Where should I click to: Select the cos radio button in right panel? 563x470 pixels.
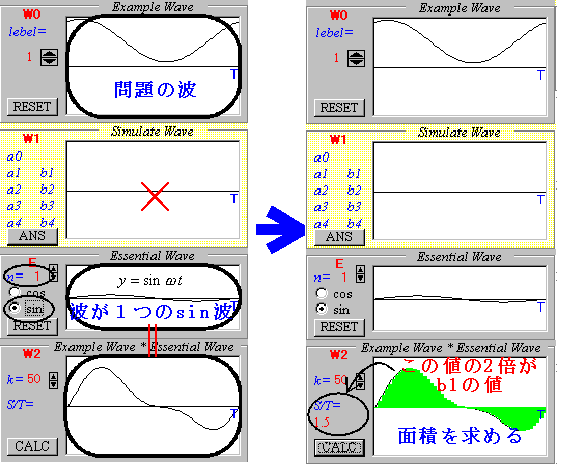coord(321,293)
